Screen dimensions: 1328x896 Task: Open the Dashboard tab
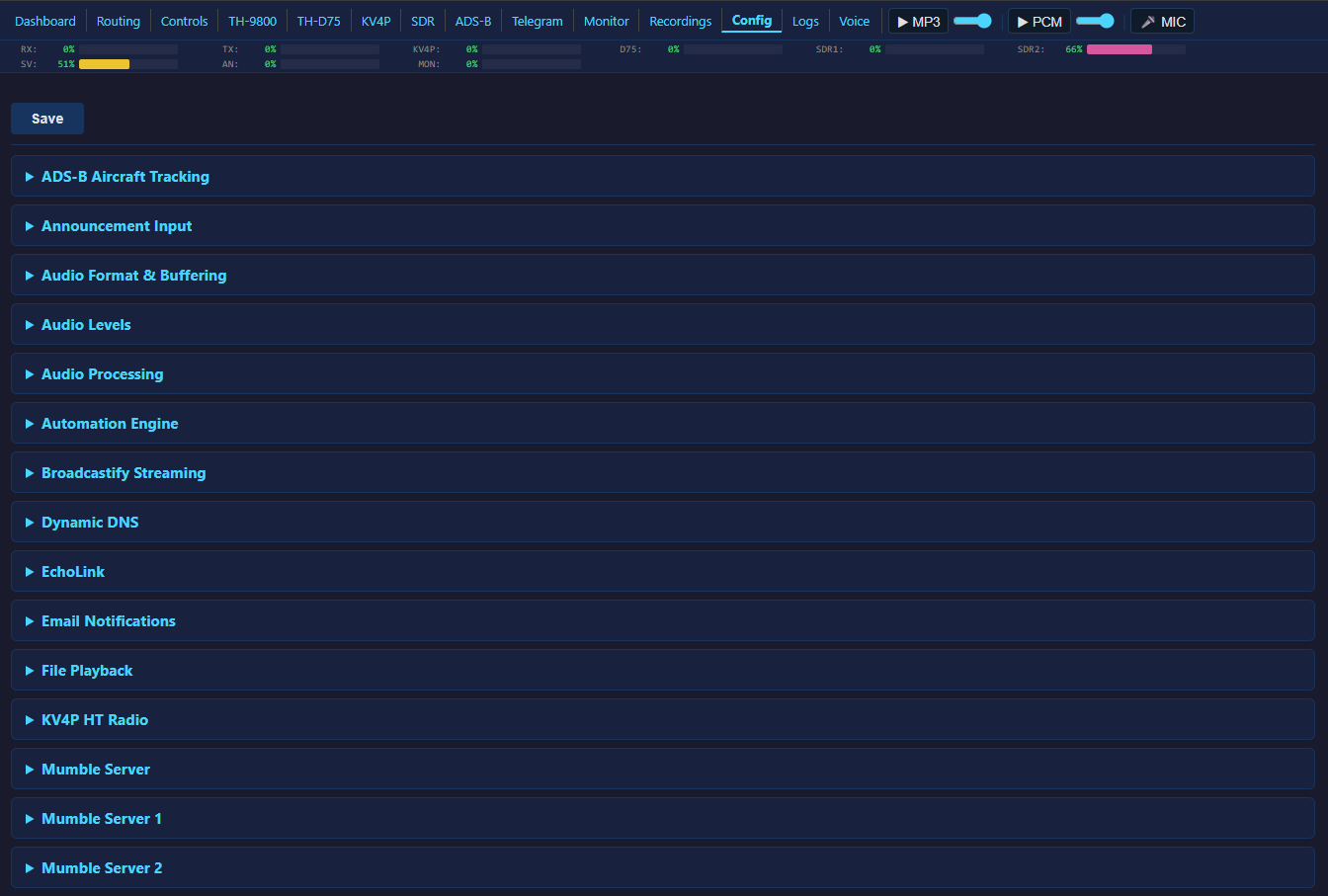click(45, 21)
